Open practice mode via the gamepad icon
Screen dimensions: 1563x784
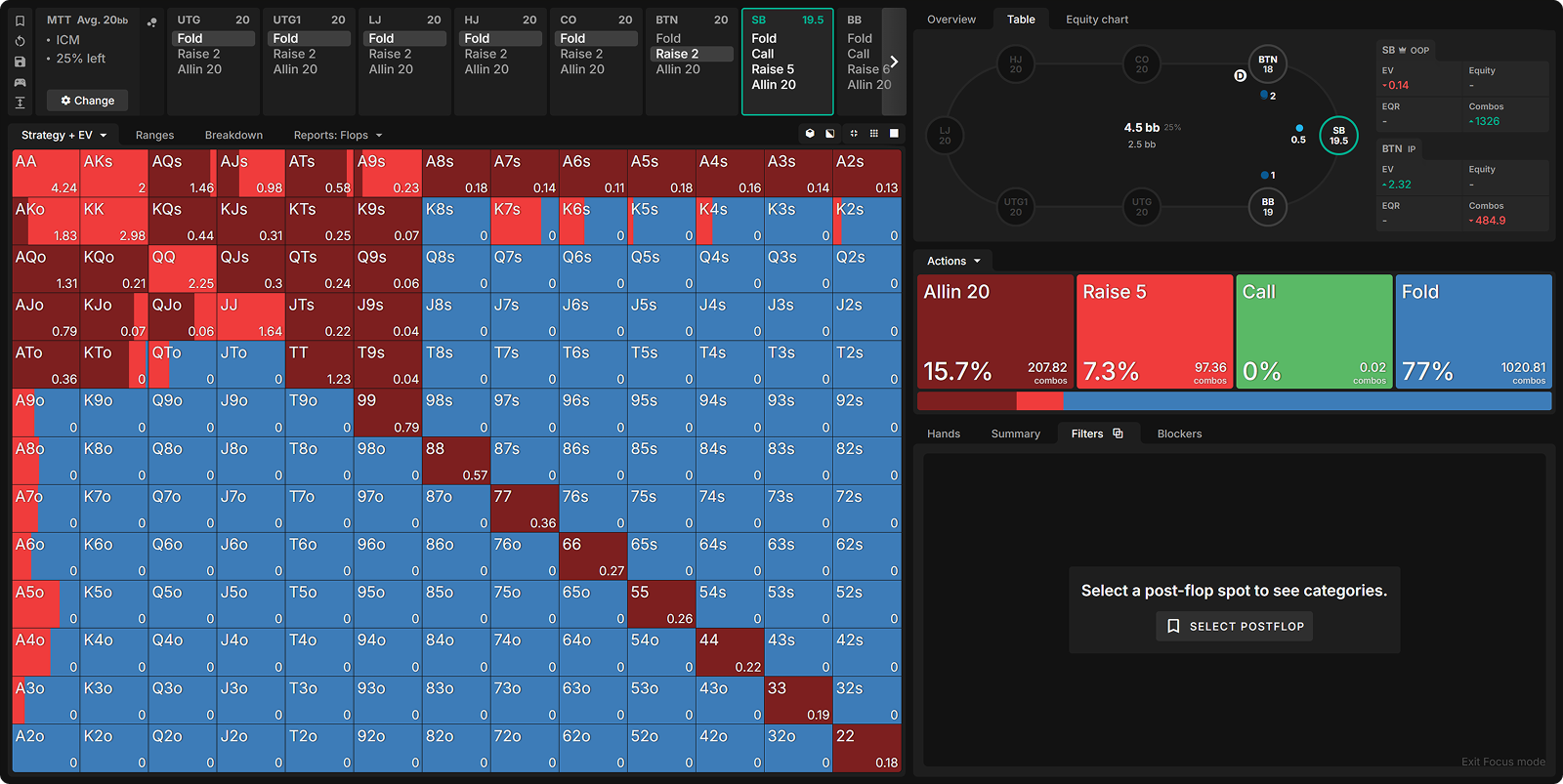tap(20, 82)
